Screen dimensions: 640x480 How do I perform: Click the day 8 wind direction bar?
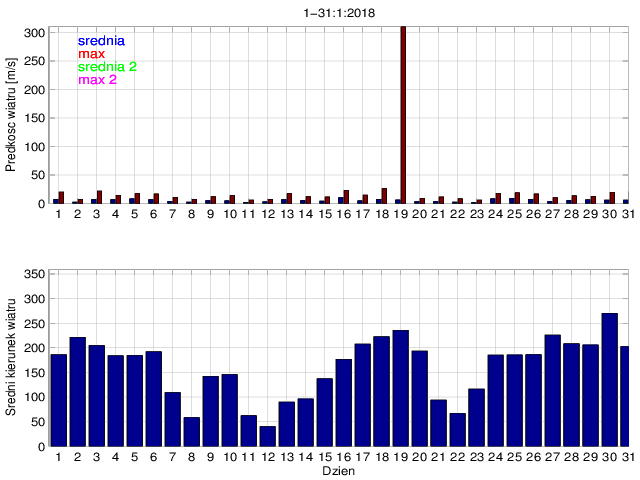coord(191,432)
